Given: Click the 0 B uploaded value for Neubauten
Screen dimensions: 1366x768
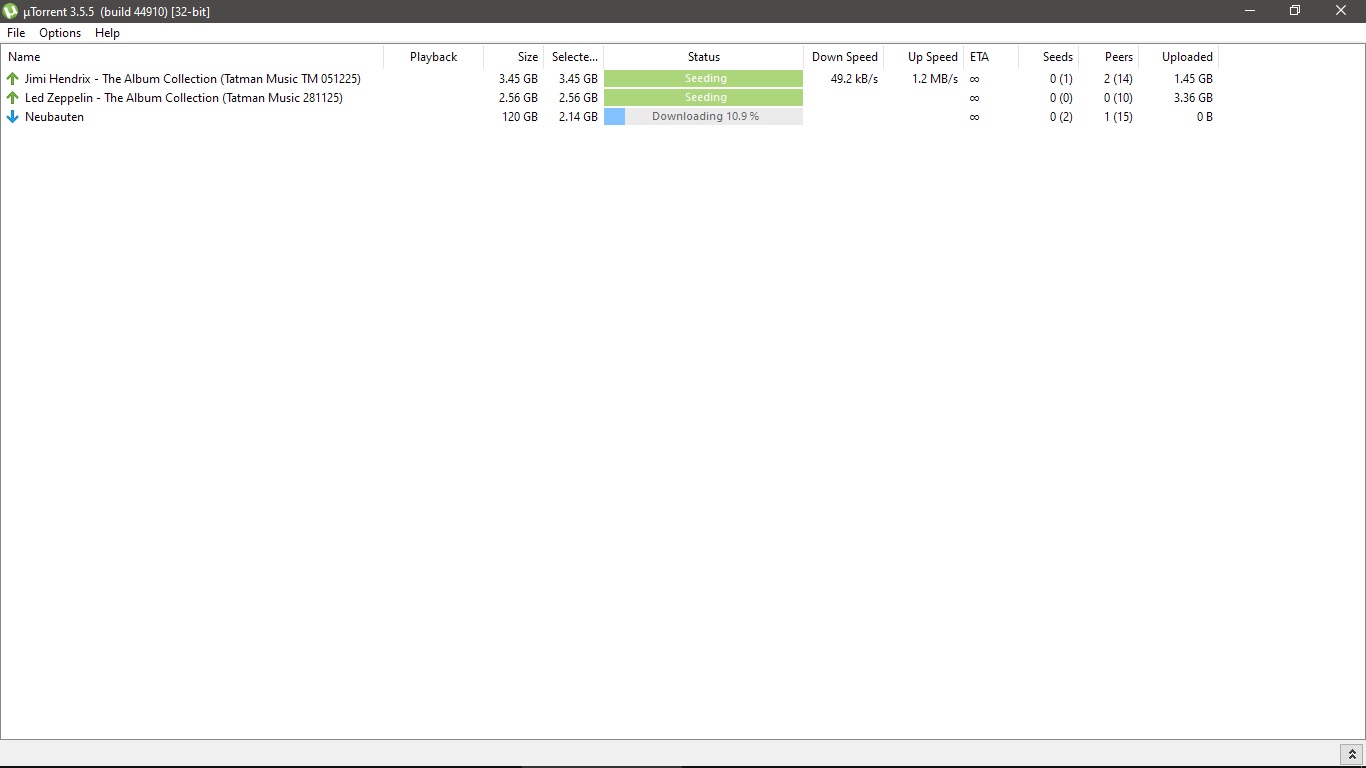Looking at the screenshot, I should tap(1204, 116).
